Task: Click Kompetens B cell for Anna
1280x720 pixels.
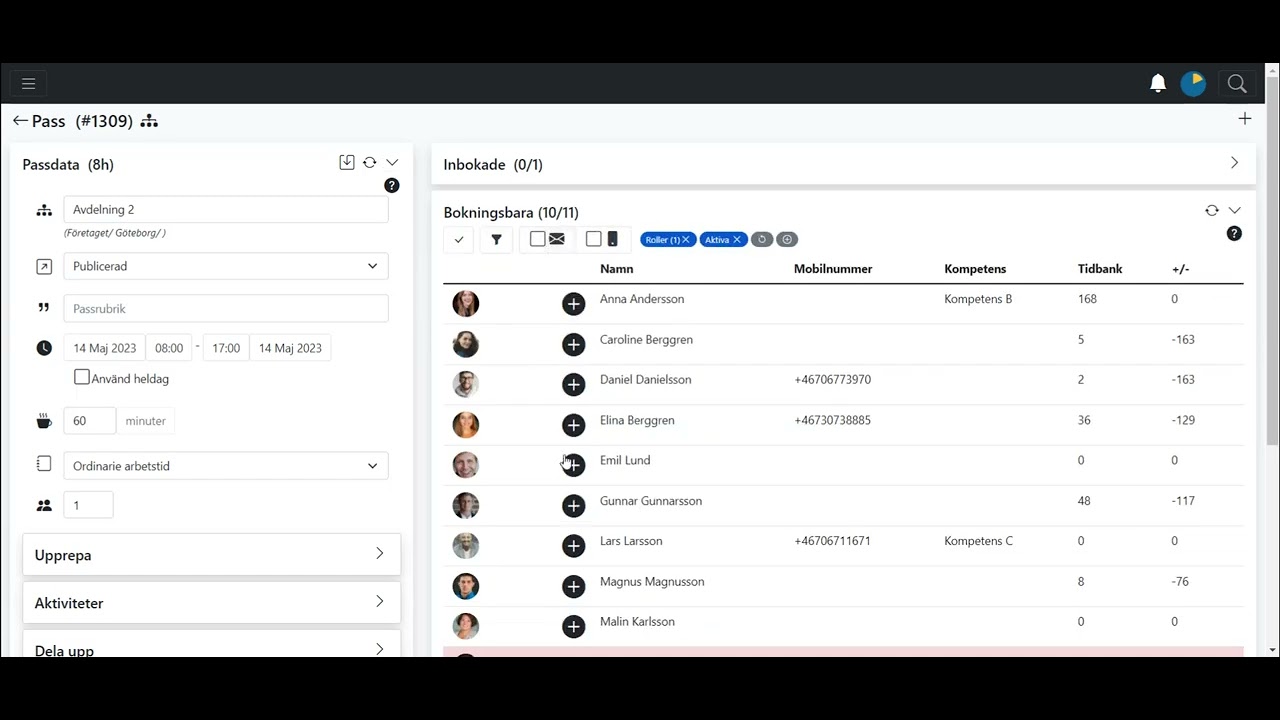Action: tap(978, 299)
